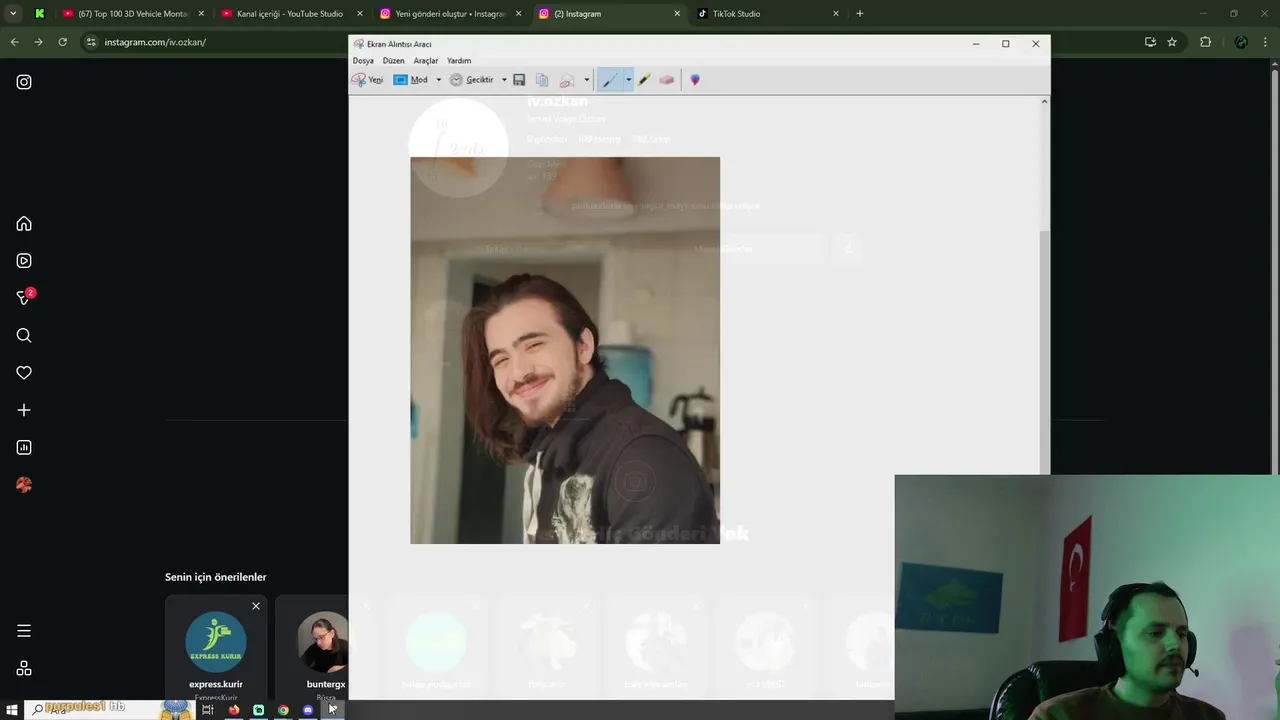The image size is (1280, 720).
Task: Open Google Chrome from the taskbar
Action: pyautogui.click(x=283, y=710)
